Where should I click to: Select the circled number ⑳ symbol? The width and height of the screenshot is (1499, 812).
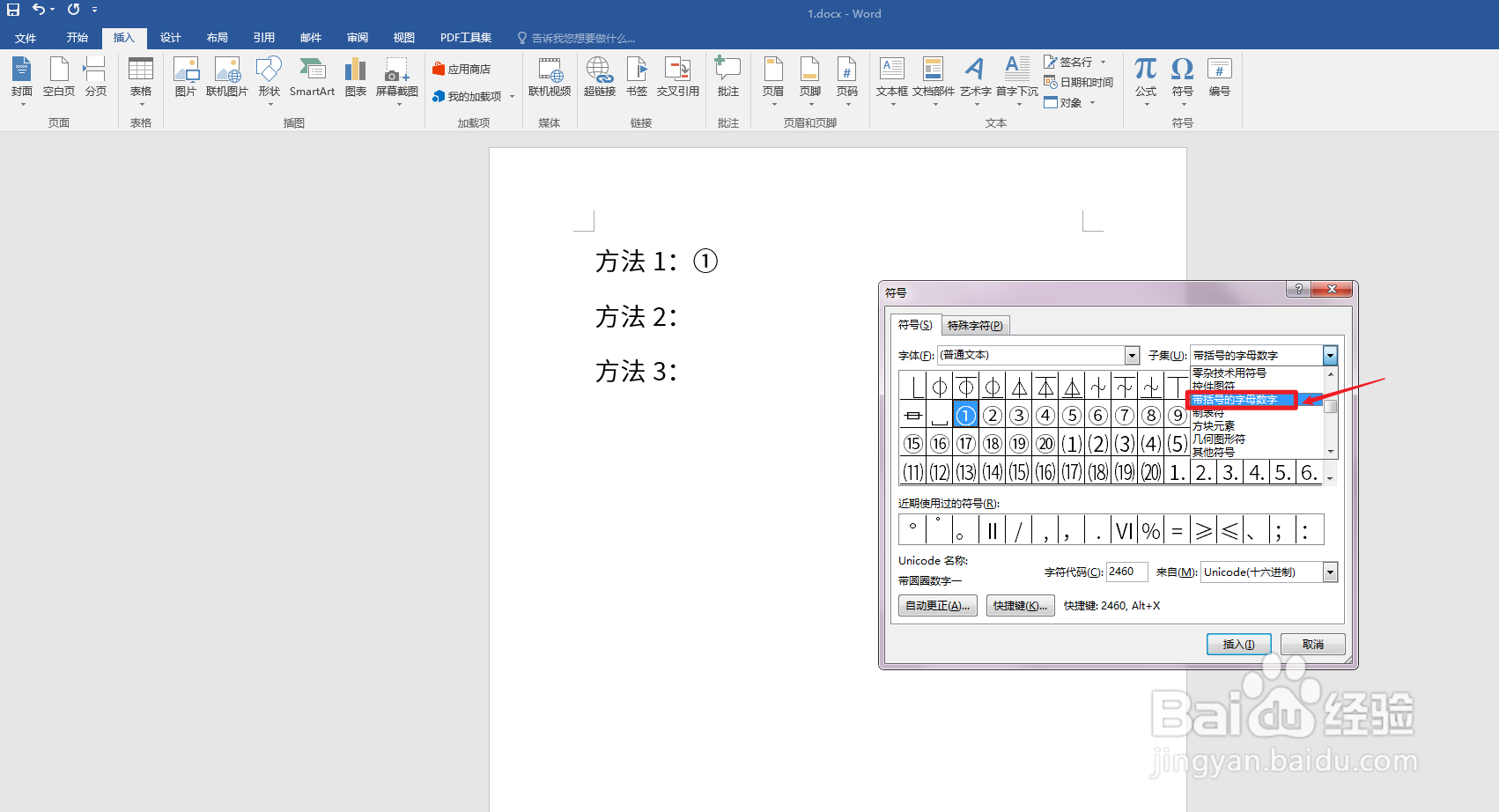point(1045,443)
